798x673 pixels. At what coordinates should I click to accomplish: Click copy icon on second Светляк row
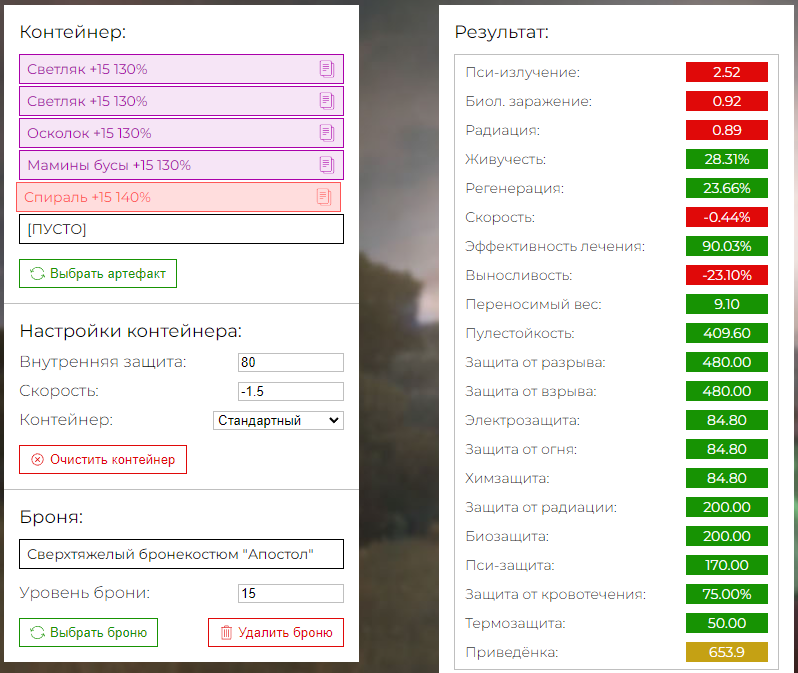(327, 101)
